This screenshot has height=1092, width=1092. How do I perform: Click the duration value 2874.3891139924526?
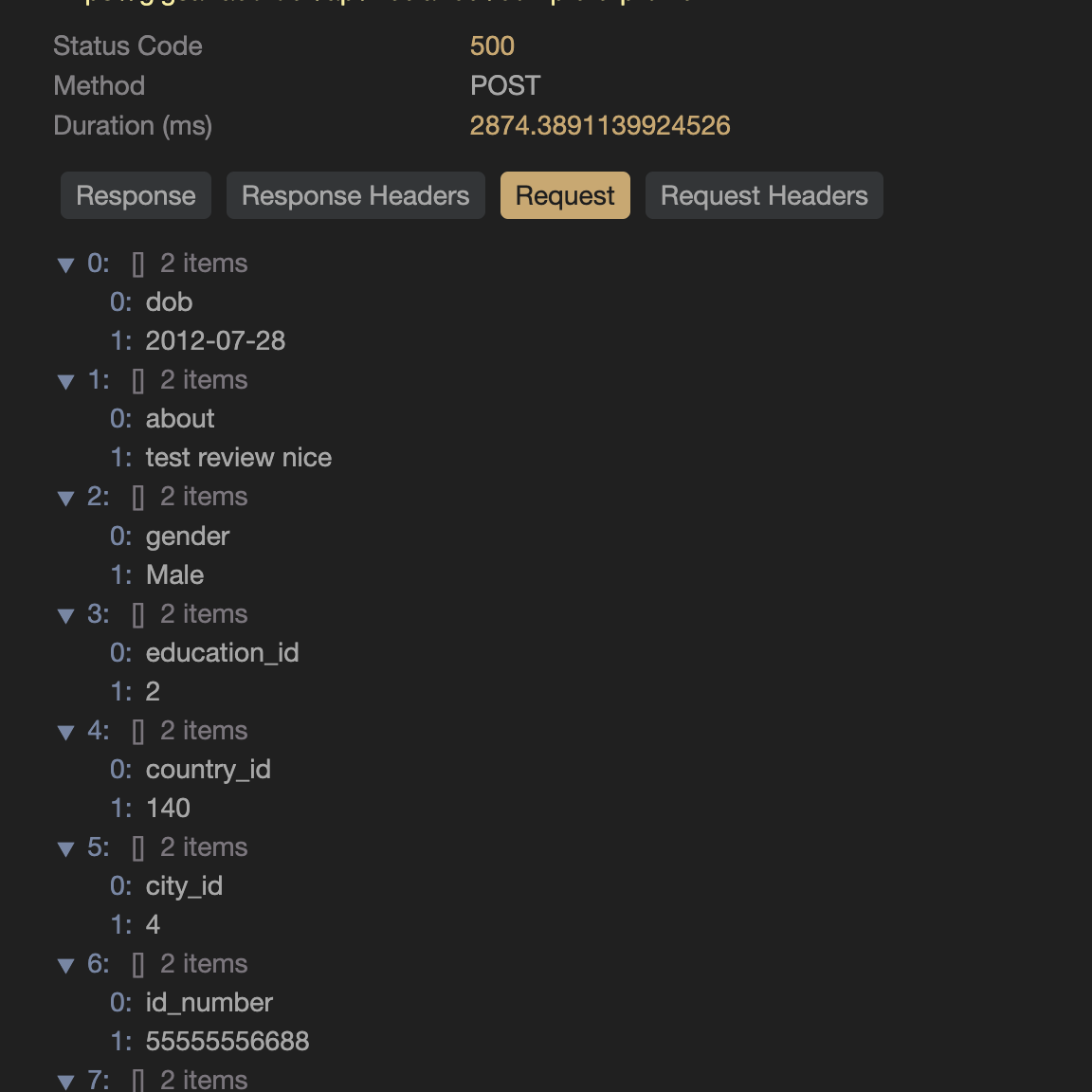(x=600, y=126)
